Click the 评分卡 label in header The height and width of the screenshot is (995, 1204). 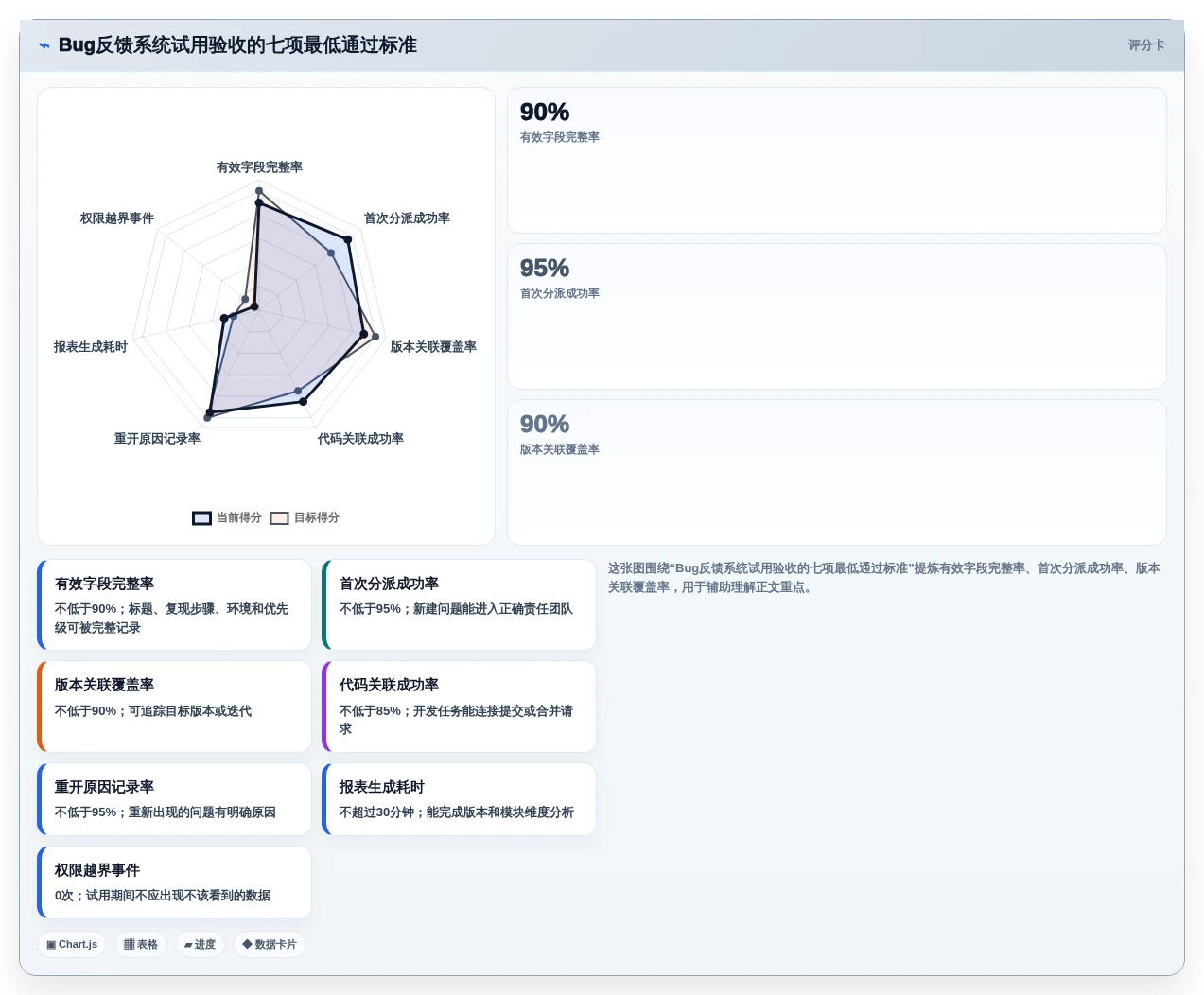pyautogui.click(x=1146, y=45)
